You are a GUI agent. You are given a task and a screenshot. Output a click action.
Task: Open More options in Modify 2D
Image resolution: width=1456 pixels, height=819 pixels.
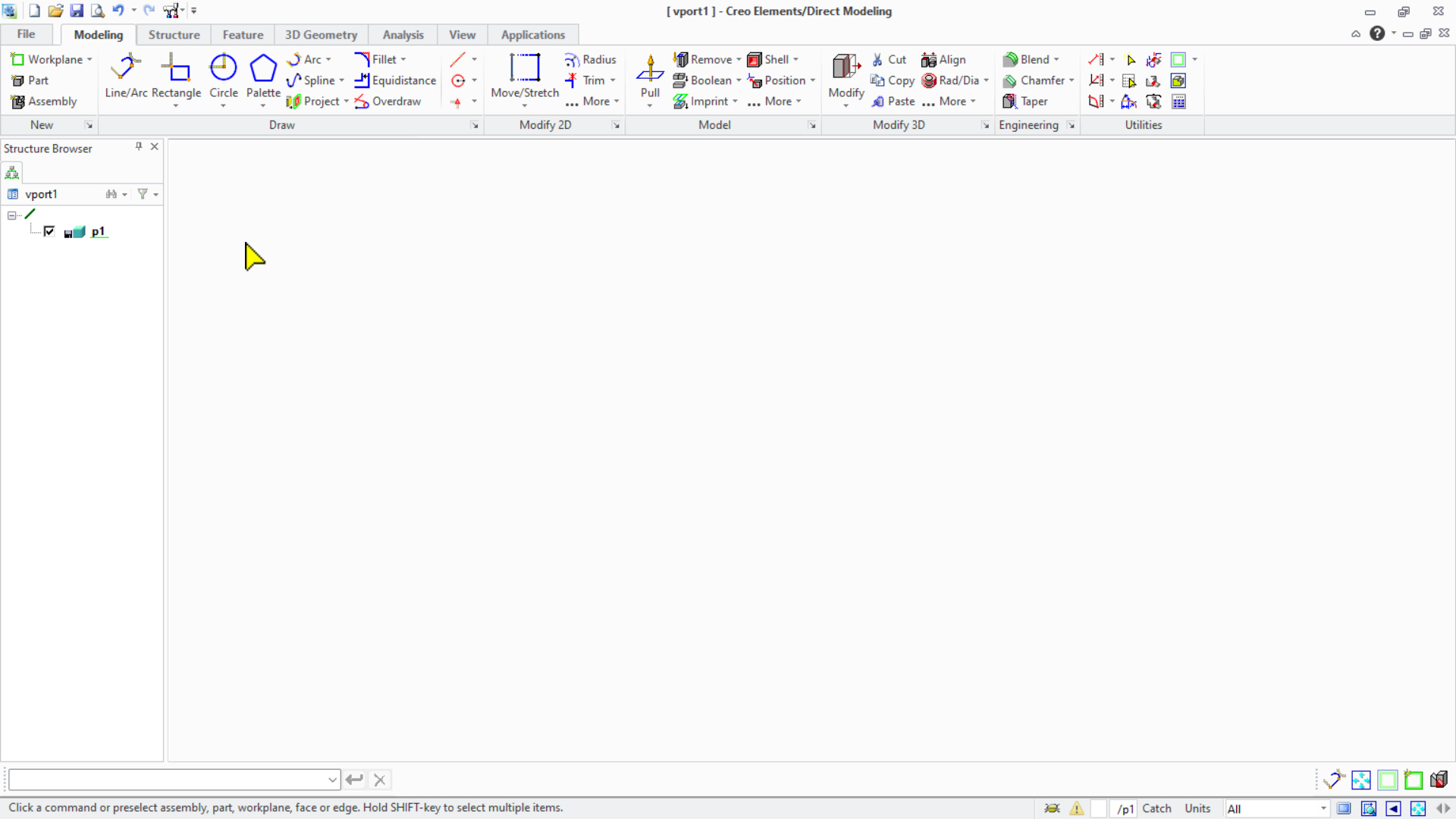click(592, 102)
